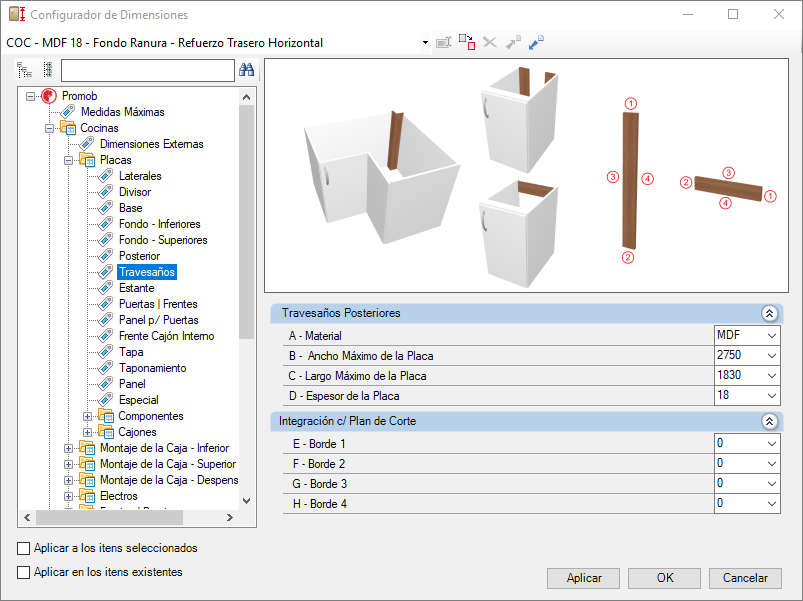Click the Cancelar button
This screenshot has height=601, width=803.
[x=745, y=578]
